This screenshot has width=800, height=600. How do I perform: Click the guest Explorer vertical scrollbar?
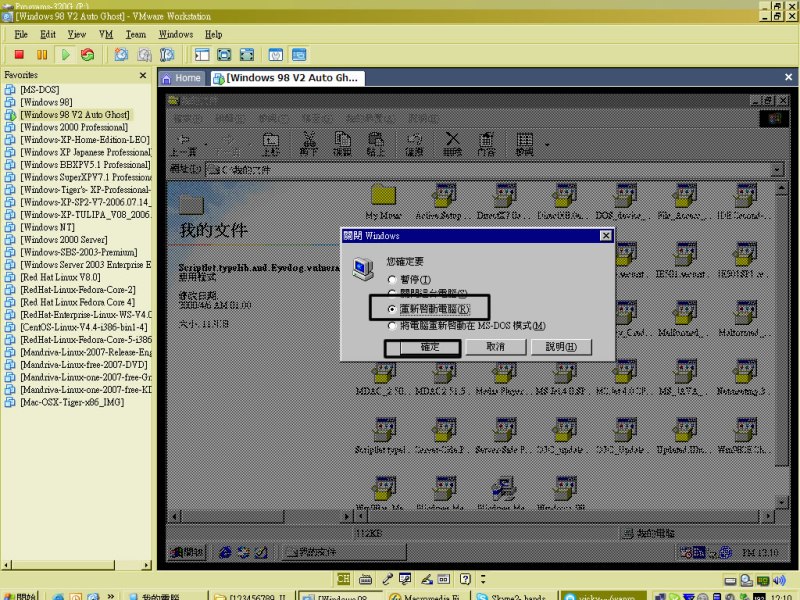781,346
